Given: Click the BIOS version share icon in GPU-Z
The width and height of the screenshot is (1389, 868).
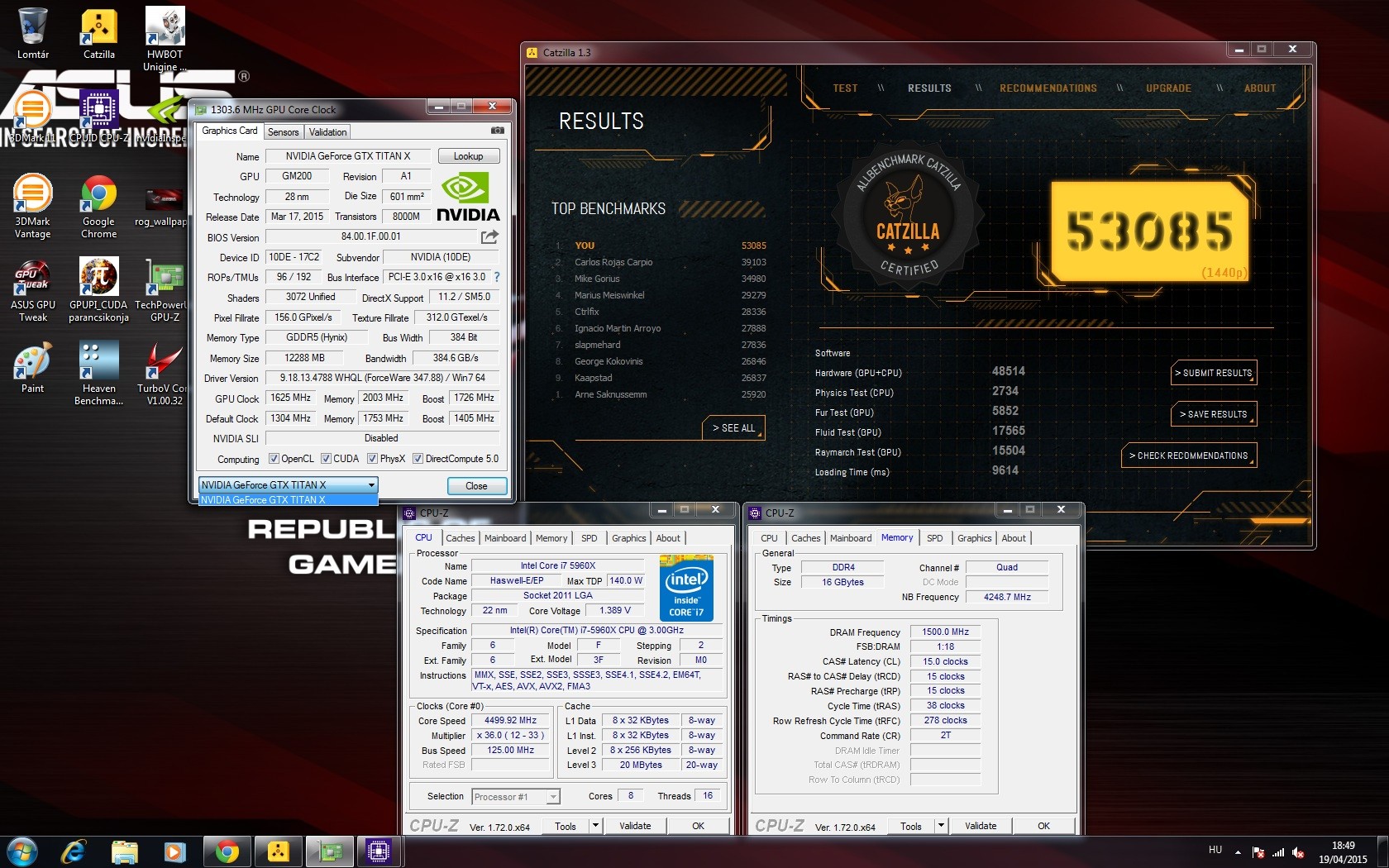Looking at the screenshot, I should (489, 237).
